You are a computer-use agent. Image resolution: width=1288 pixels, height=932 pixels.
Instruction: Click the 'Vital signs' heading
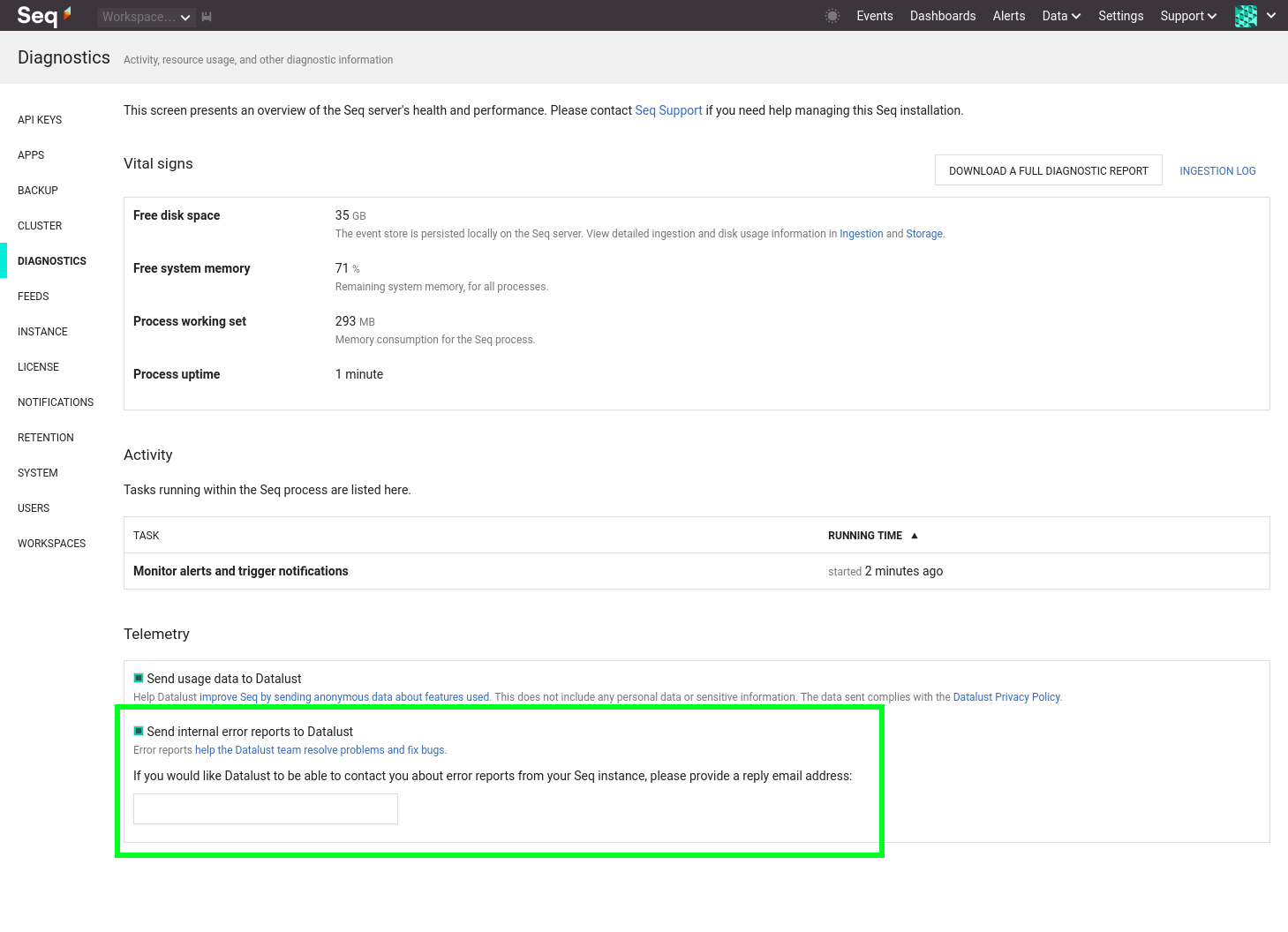[158, 163]
